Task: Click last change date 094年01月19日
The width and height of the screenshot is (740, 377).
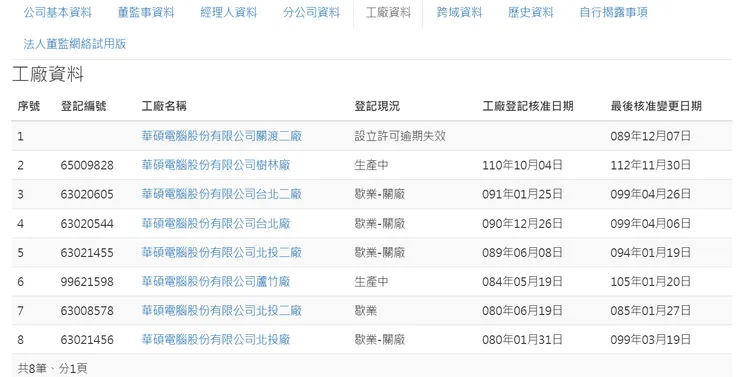Action: (650, 253)
